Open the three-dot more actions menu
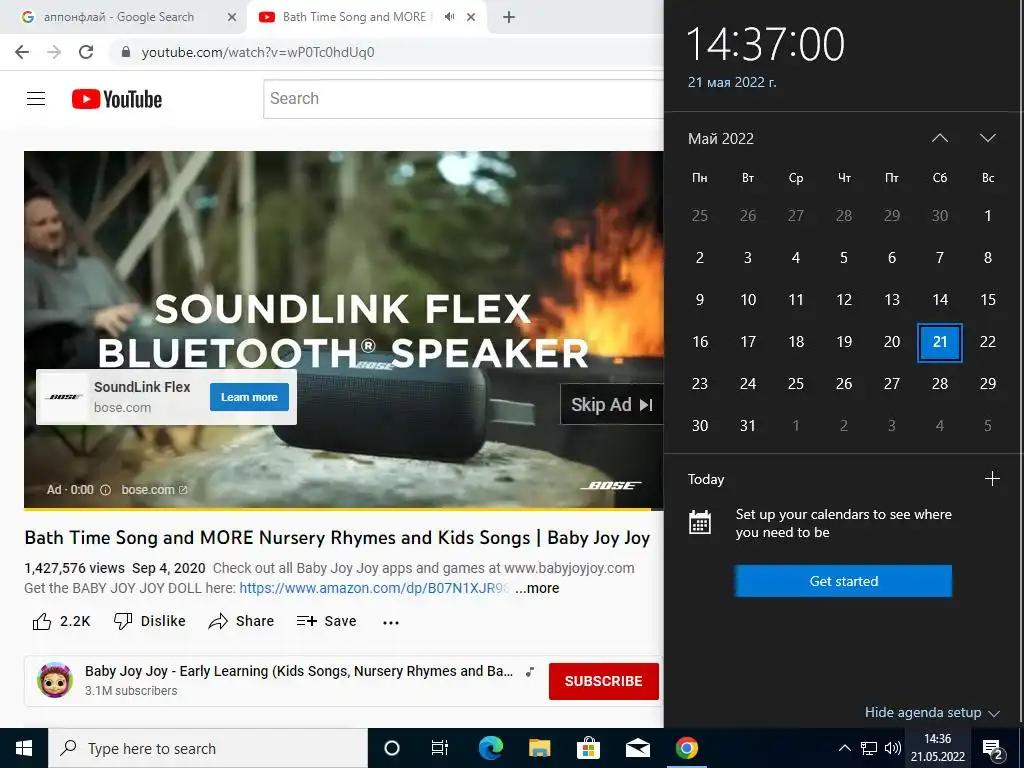 pos(391,622)
